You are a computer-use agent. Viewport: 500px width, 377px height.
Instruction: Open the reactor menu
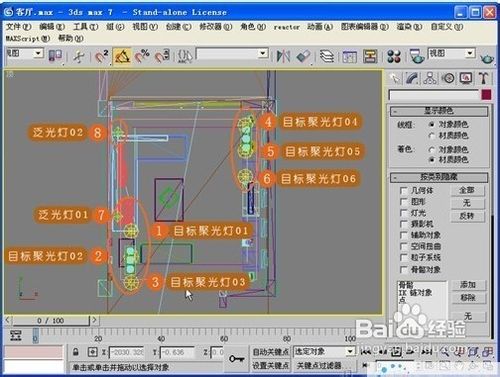(286, 27)
